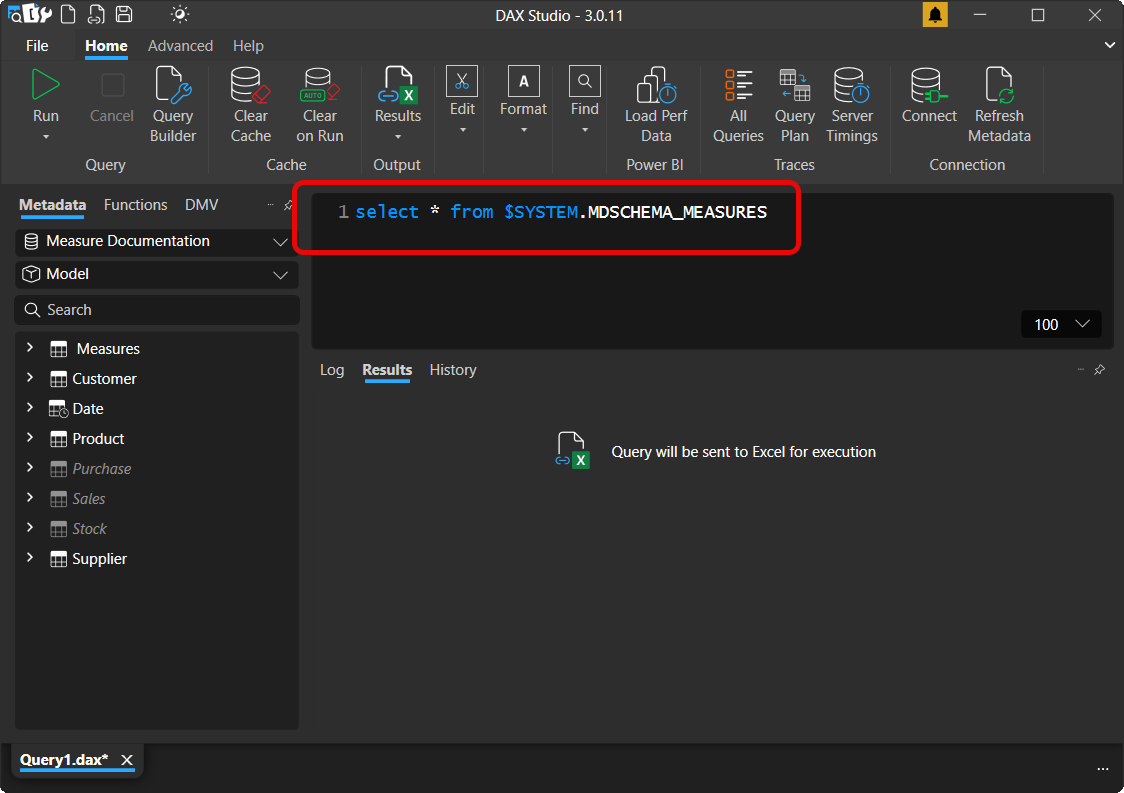Image resolution: width=1124 pixels, height=793 pixels.
Task: Expand the Stock table node
Action: pyautogui.click(x=30, y=528)
